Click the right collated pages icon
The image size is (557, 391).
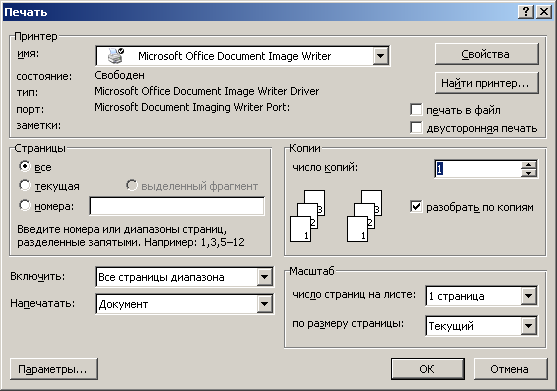pos(364,216)
